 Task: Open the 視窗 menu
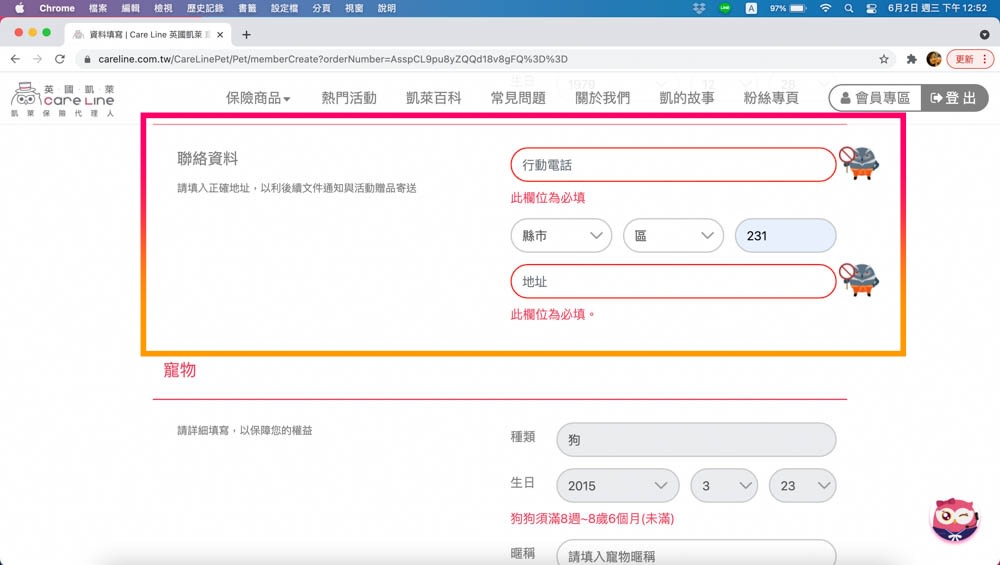(353, 8)
